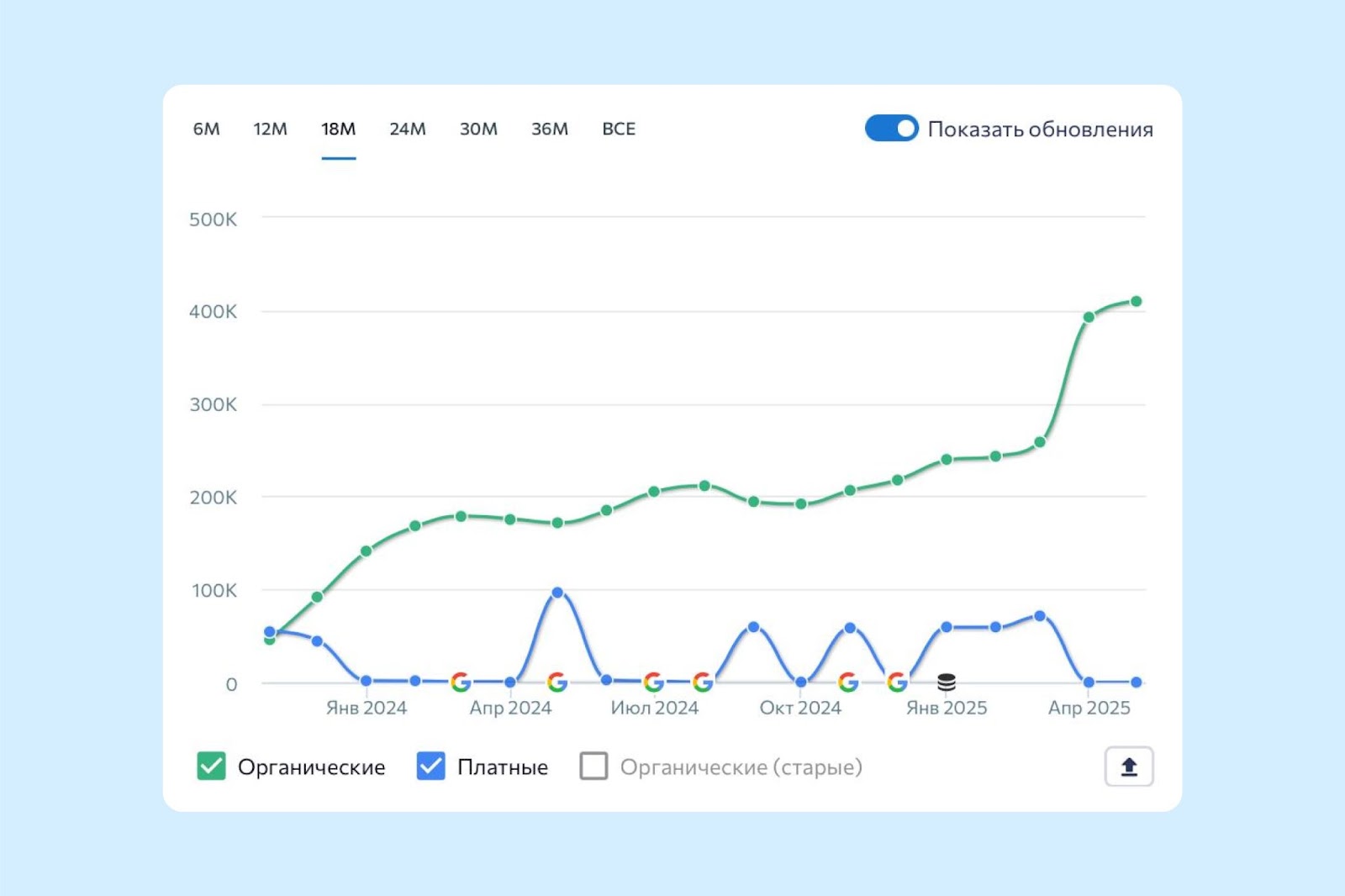Click the Google update icon between Июл and Окт 2024
This screenshot has height=896, width=1345.
click(x=703, y=682)
